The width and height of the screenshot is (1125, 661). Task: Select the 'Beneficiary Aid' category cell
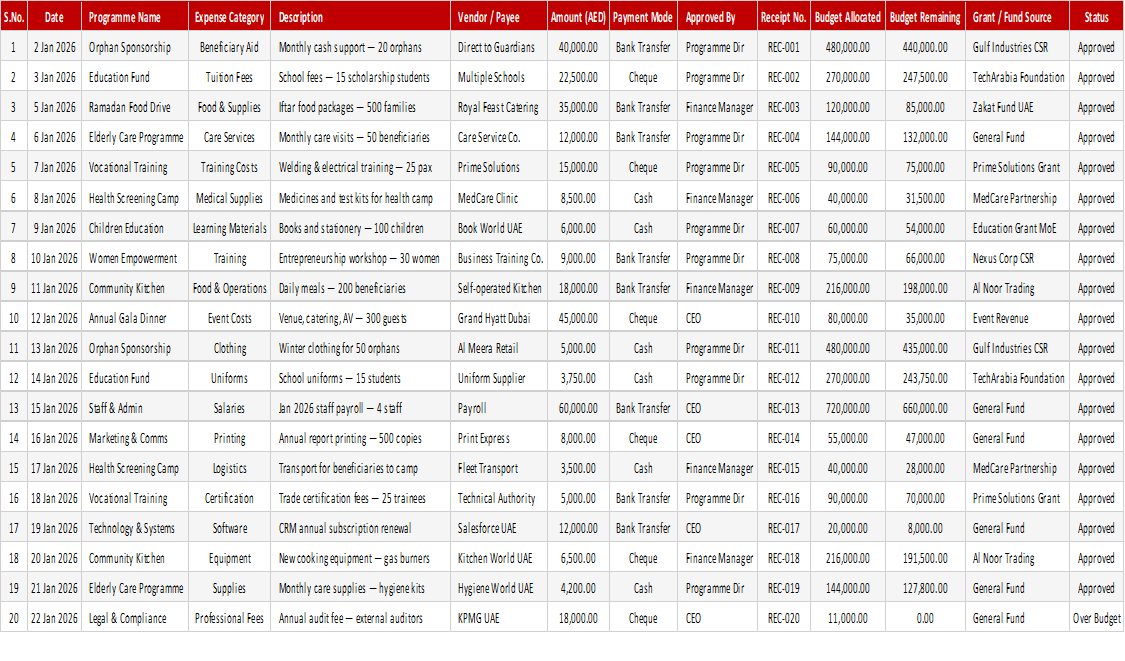[x=230, y=47]
